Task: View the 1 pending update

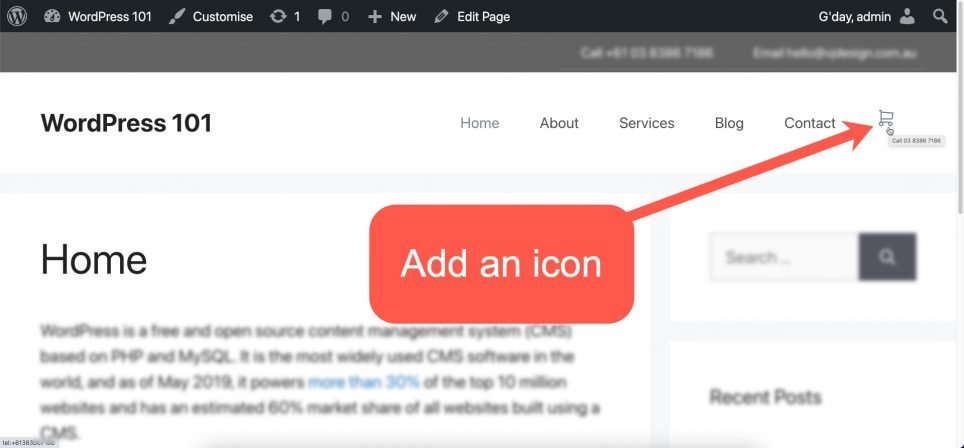Action: [x=285, y=17]
